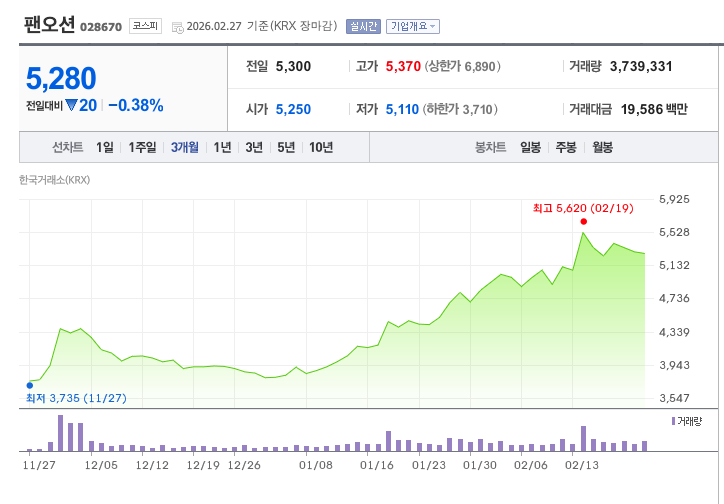Click the red 최고 high-point marker dot
Image resolution: width=724 pixels, height=504 pixels.
[x=584, y=222]
